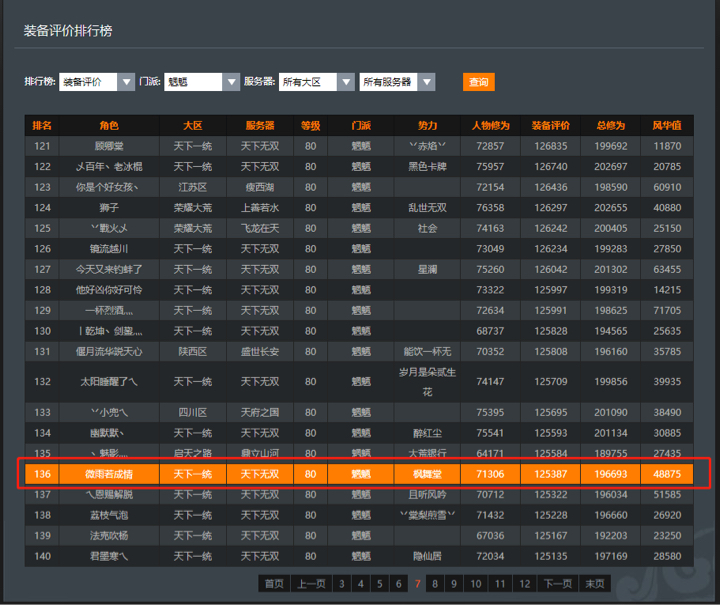Click the 排名 column header
The width and height of the screenshot is (720, 605).
click(42, 125)
